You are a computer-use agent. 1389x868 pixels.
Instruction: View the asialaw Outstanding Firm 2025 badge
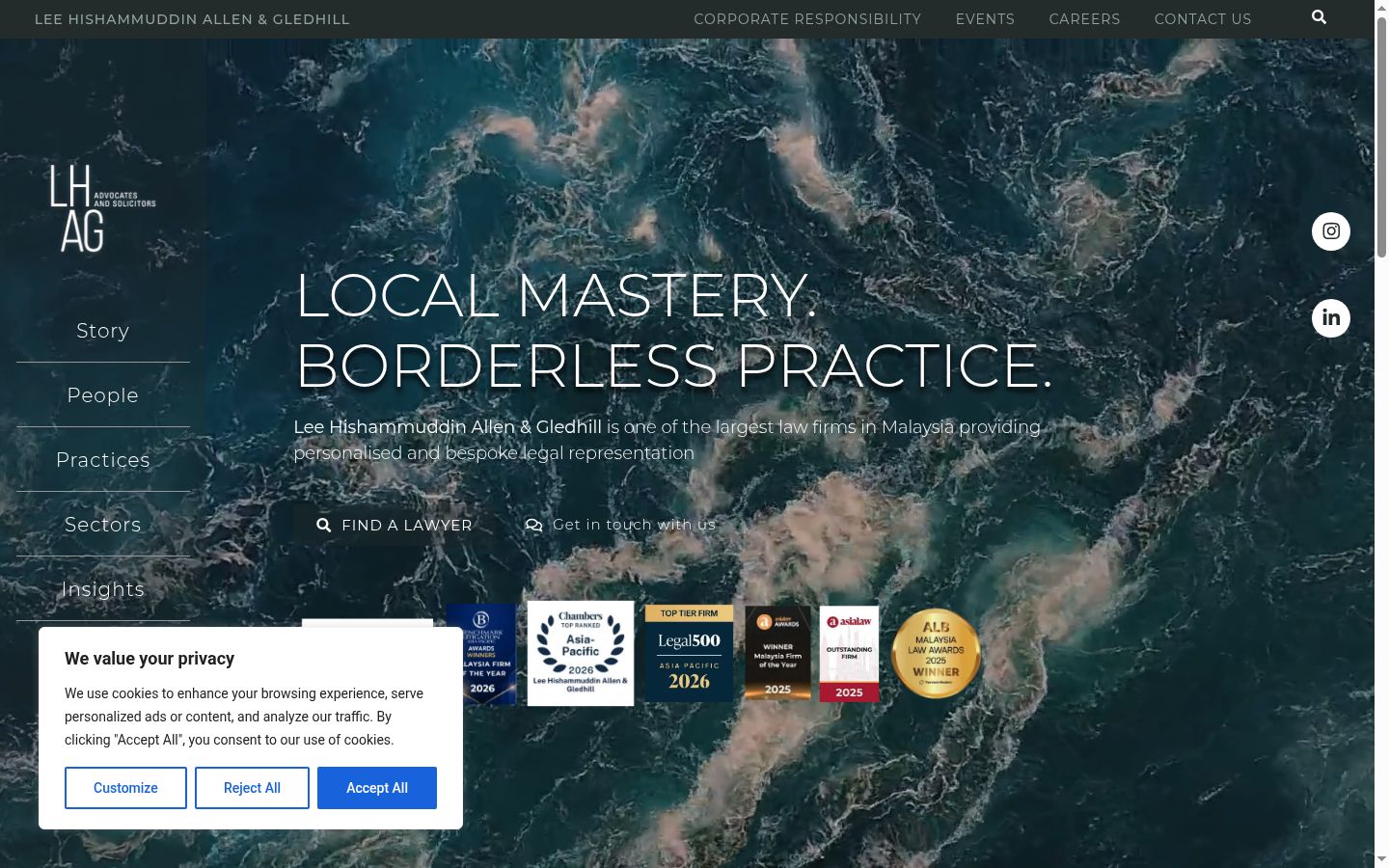[x=849, y=653]
